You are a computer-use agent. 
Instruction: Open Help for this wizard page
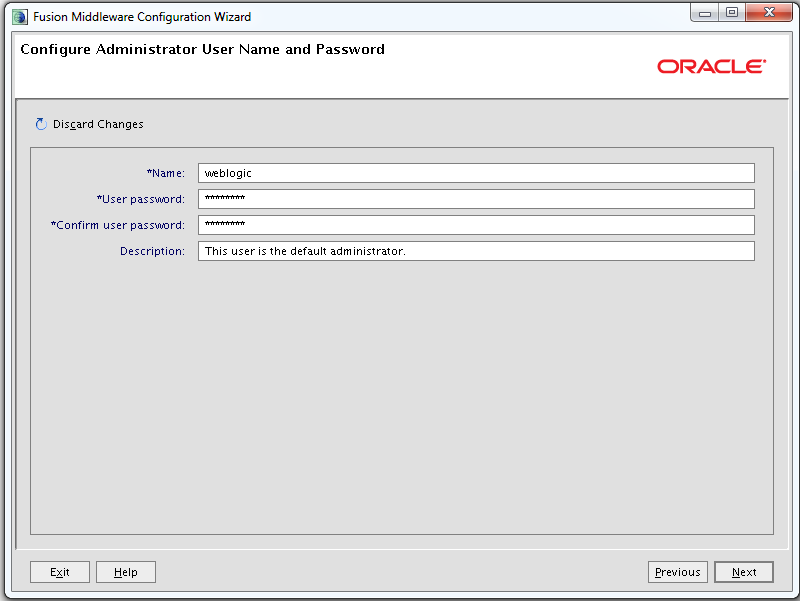126,572
